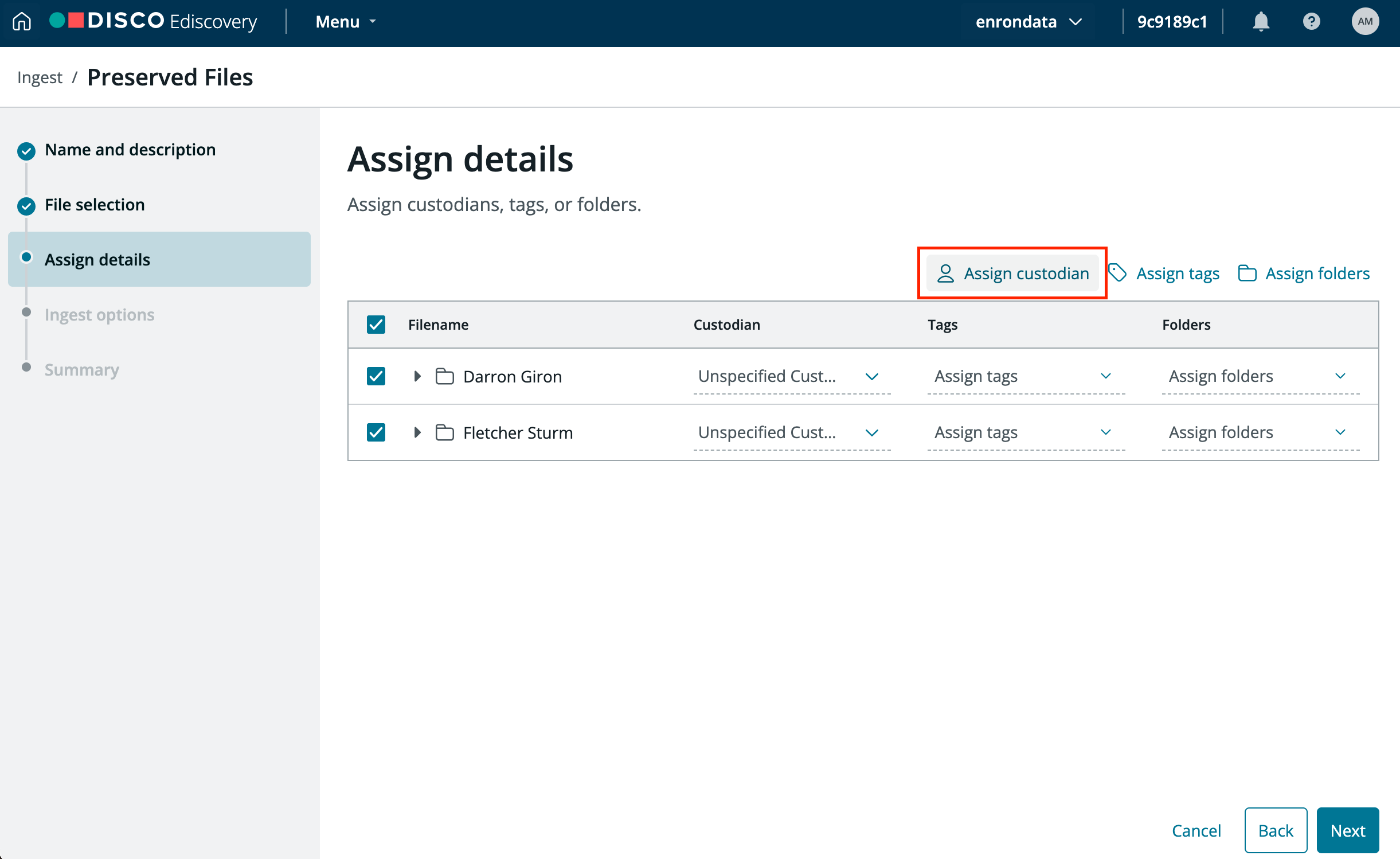Click the Custodian column header
Viewport: 1400px width, 859px height.
click(727, 325)
